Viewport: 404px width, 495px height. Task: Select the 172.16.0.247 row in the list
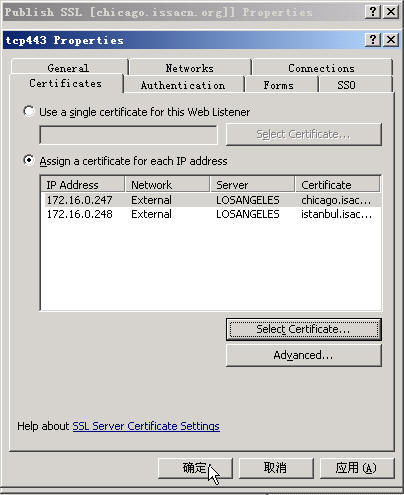211,200
